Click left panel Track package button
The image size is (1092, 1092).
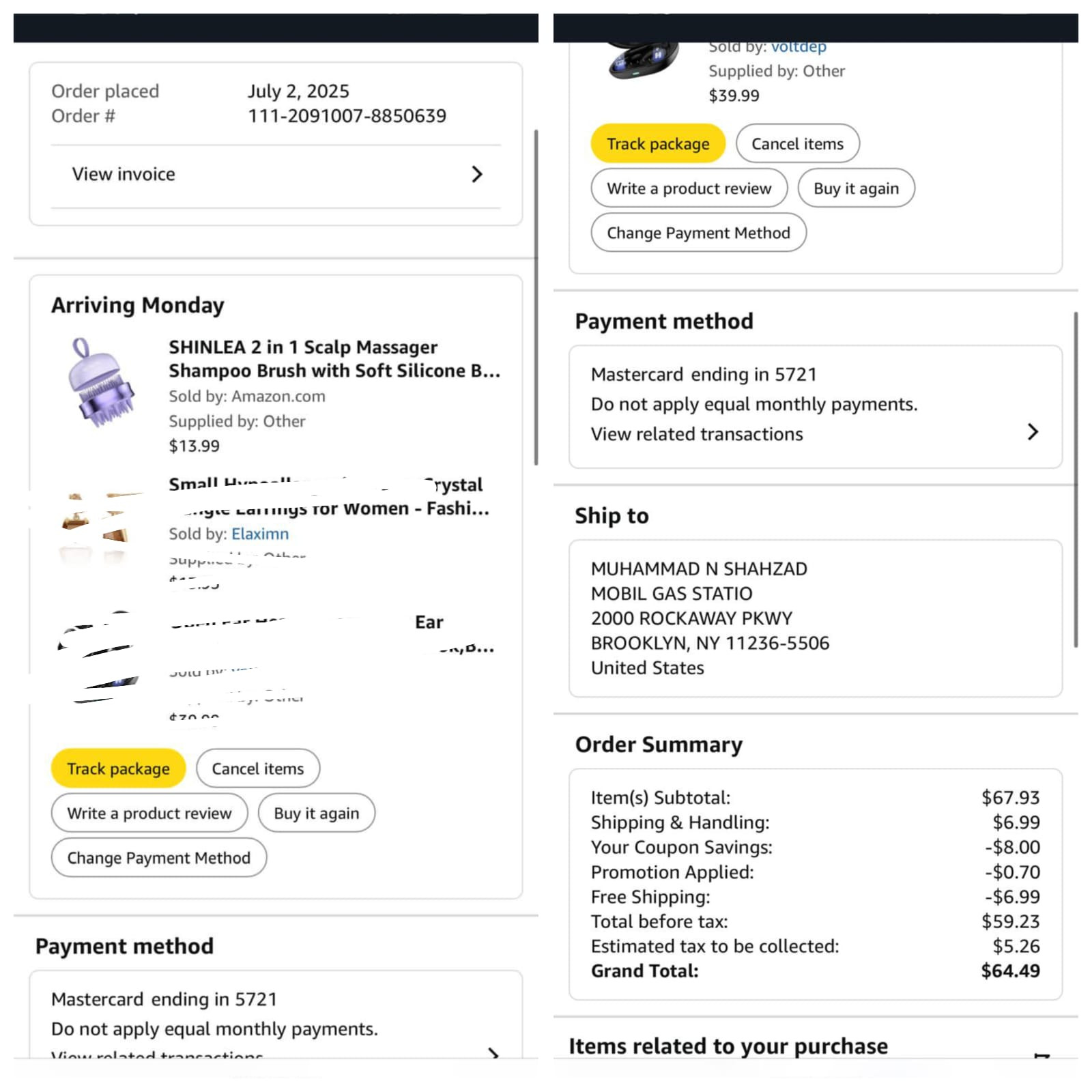click(x=118, y=768)
